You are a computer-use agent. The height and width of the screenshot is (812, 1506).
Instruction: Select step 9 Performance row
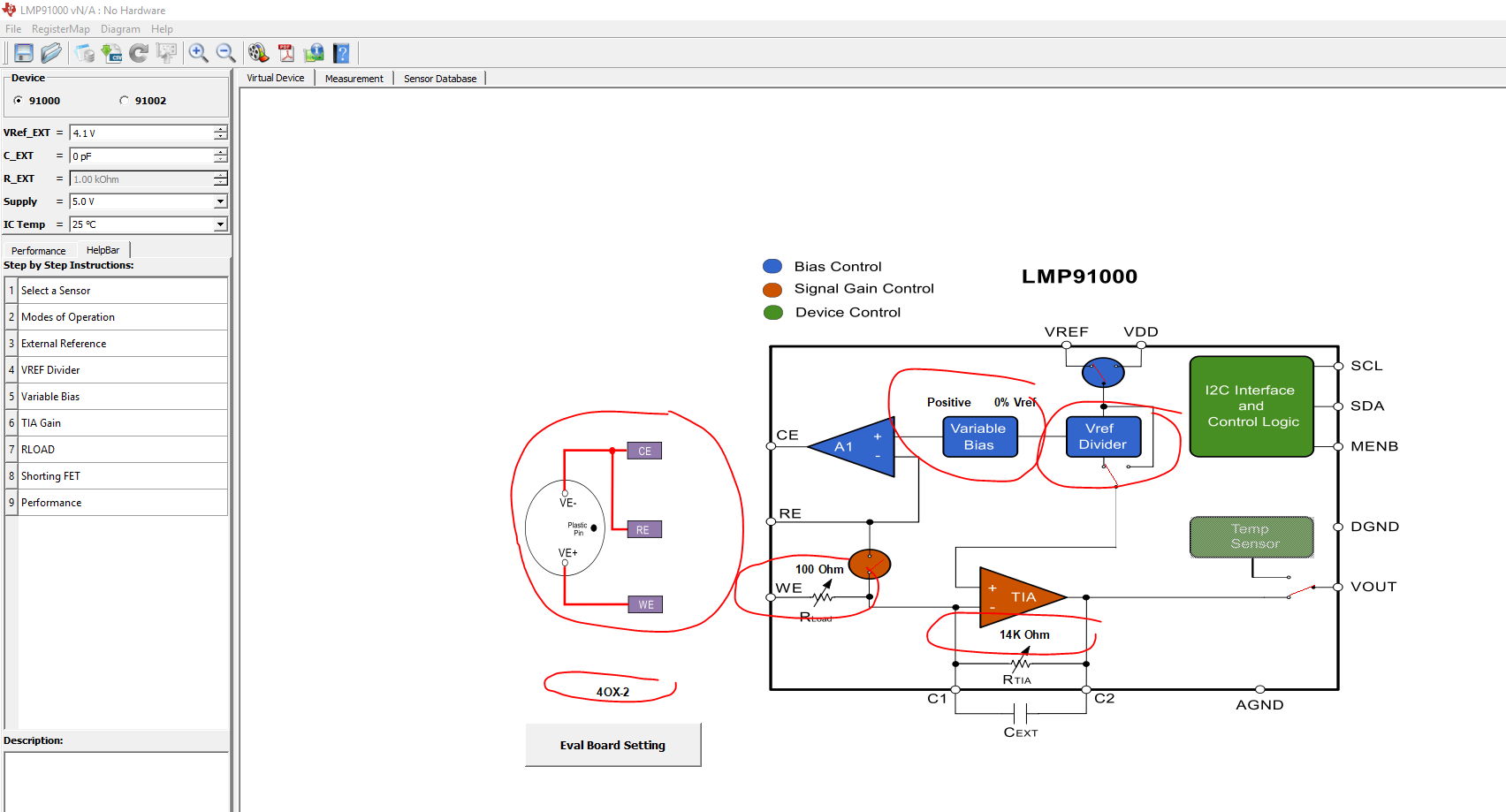(116, 503)
